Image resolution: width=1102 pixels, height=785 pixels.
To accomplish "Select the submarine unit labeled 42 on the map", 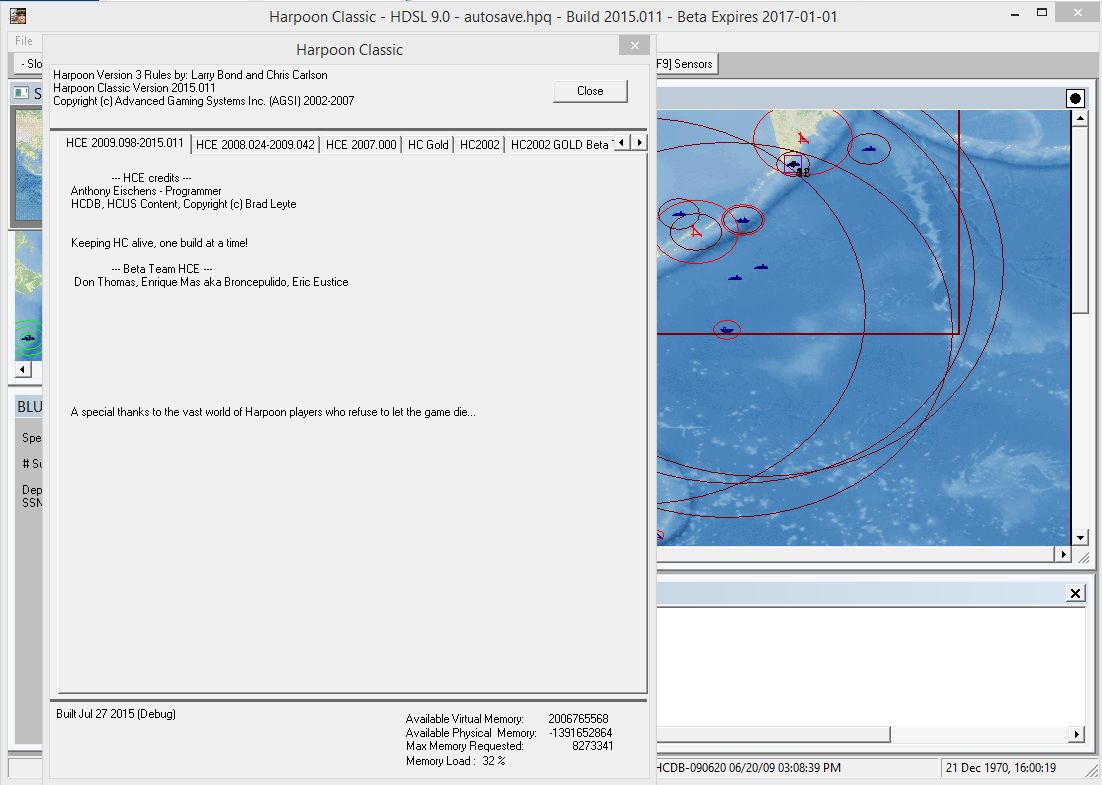I will tap(793, 164).
